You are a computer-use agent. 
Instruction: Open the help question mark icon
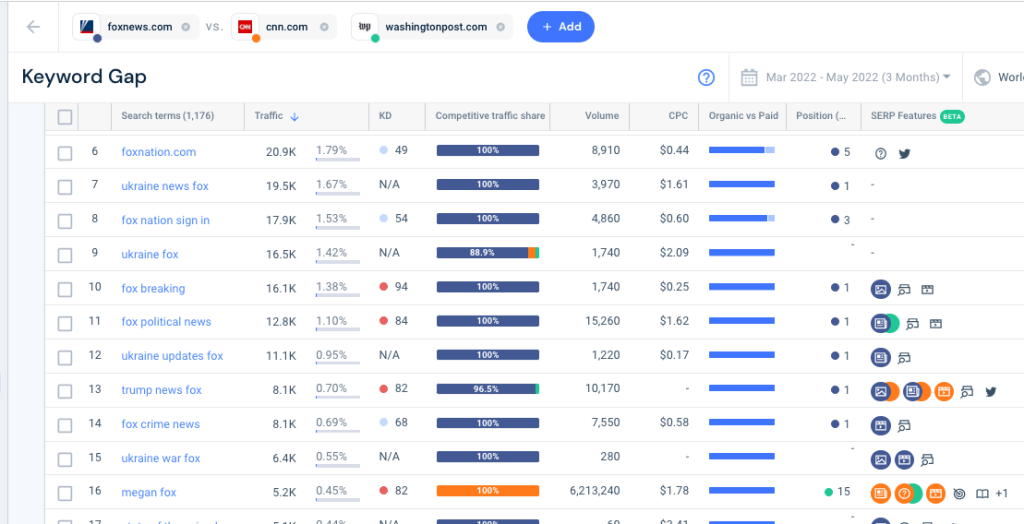click(706, 78)
